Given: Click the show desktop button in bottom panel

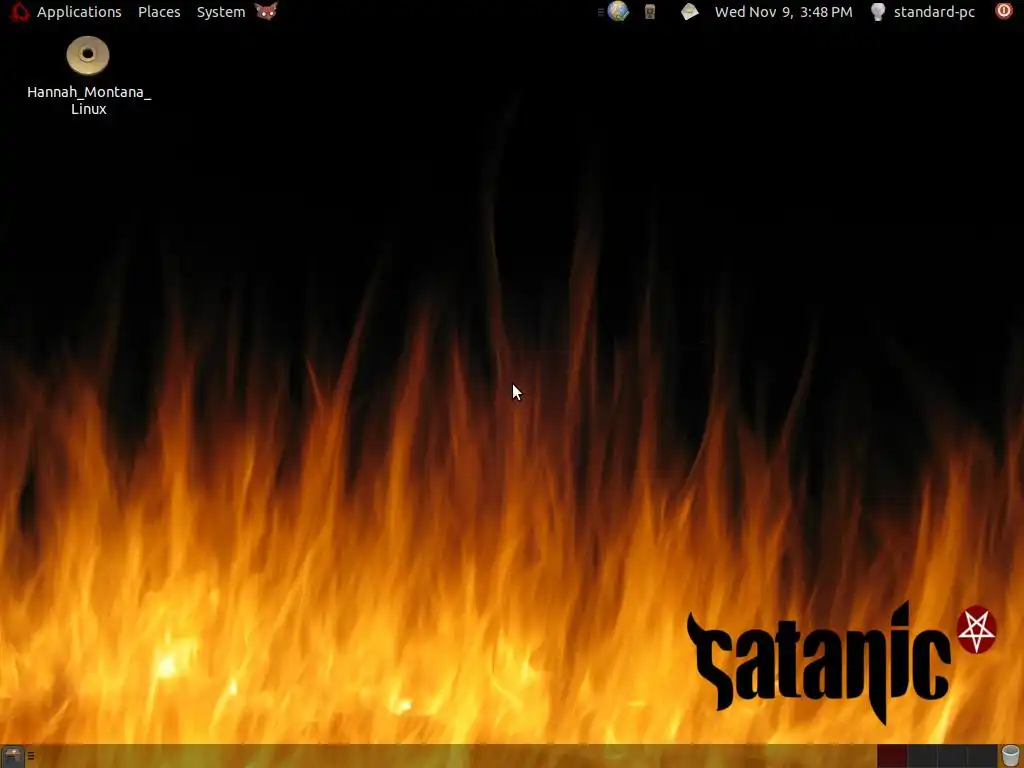Looking at the screenshot, I should pos(12,756).
